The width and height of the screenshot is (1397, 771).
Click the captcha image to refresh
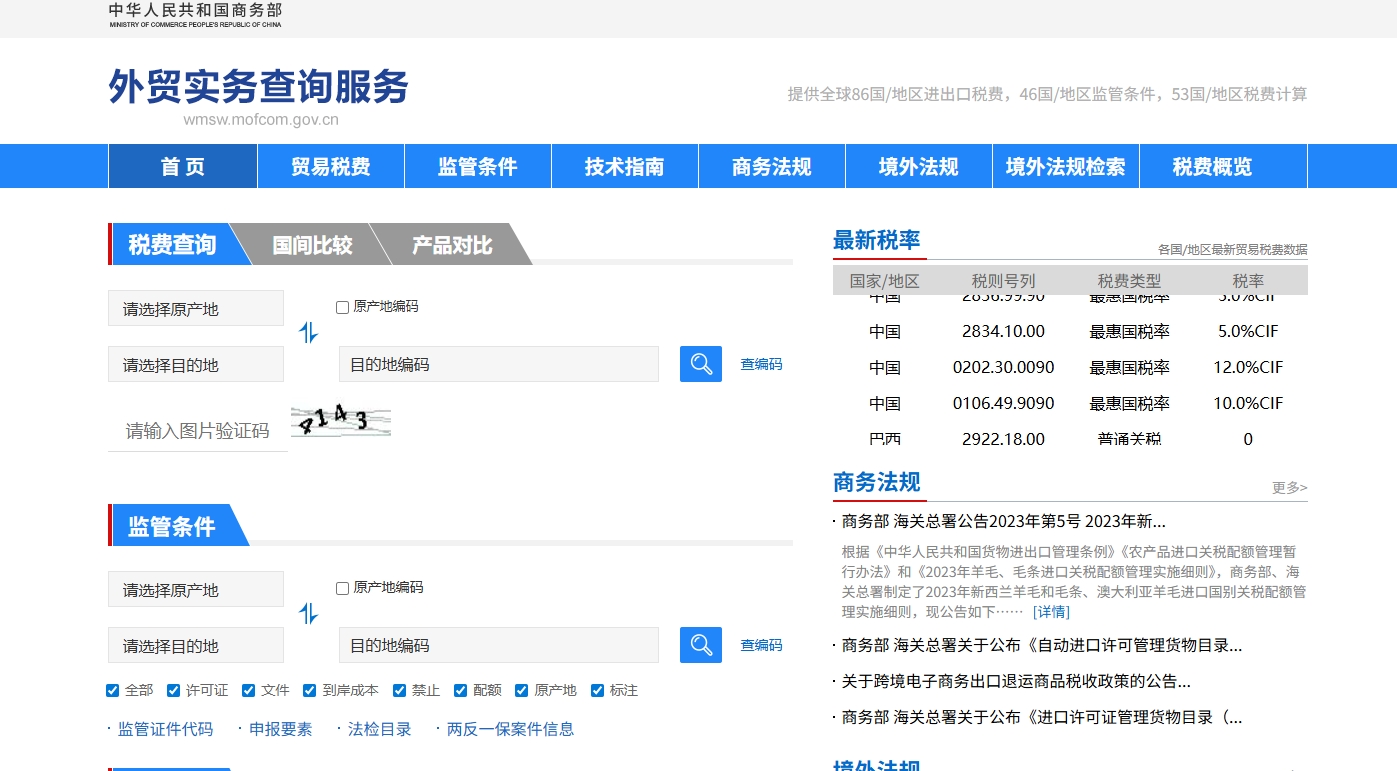(x=340, y=422)
